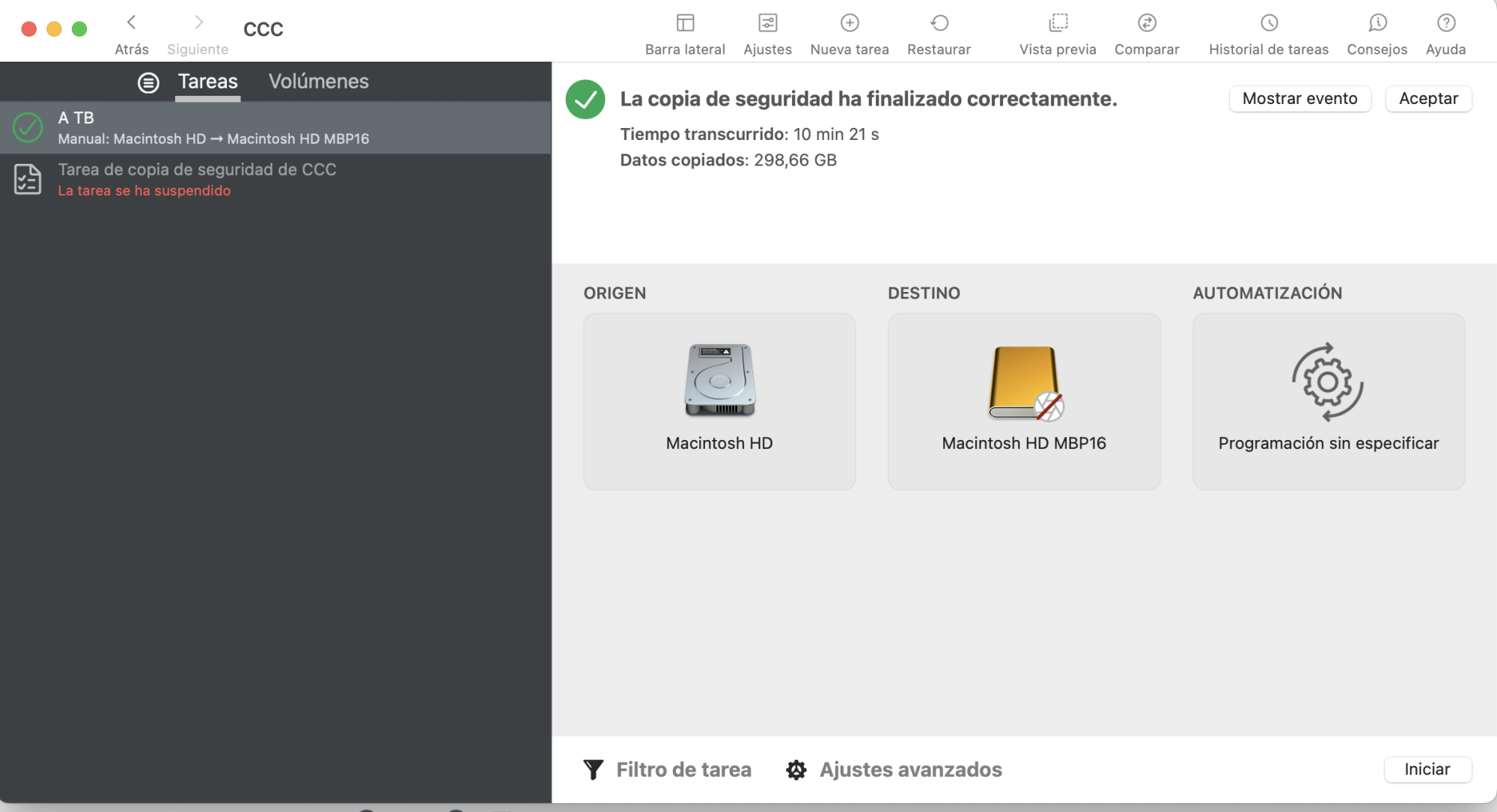Open the Programación sin especificar automation box

[x=1328, y=401]
